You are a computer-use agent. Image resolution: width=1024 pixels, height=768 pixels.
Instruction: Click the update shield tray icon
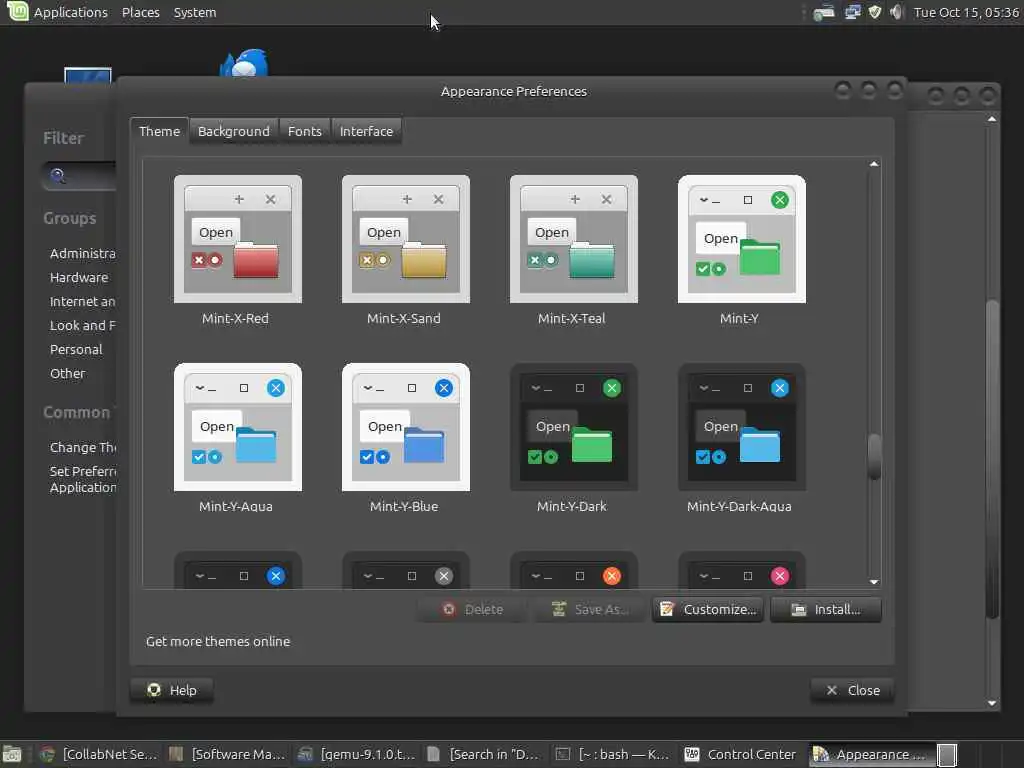tap(875, 12)
